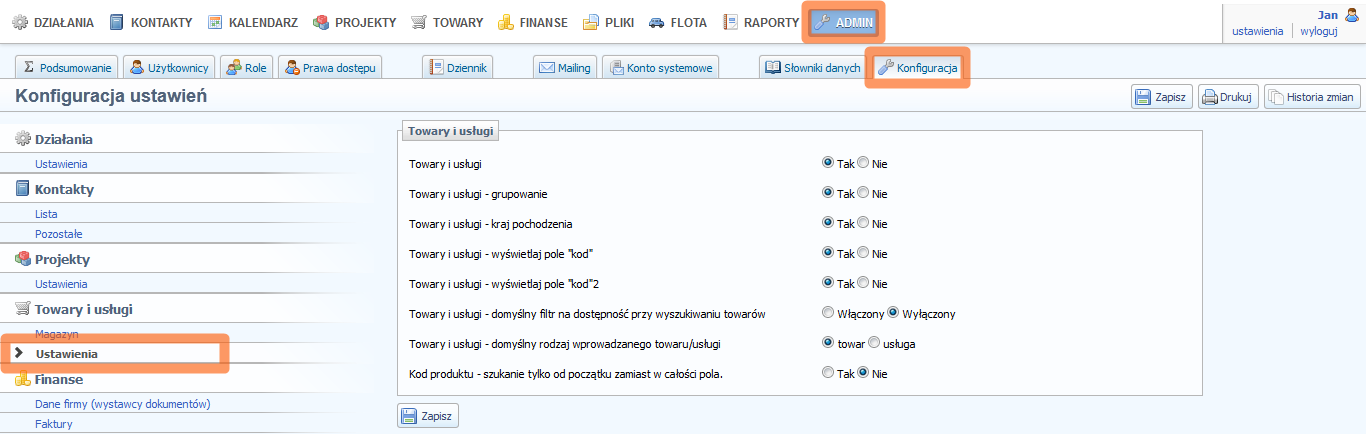Click the Pliki folder icon
The image size is (1366, 434).
click(x=592, y=22)
